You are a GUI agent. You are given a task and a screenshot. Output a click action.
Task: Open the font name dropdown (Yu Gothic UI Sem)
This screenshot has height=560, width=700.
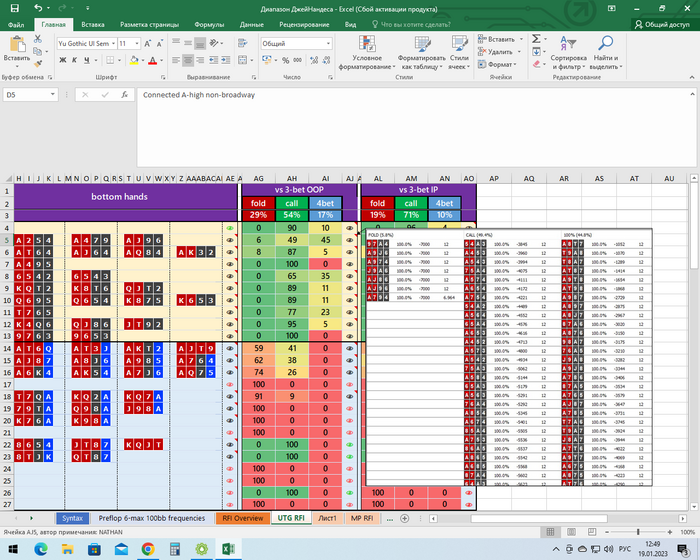(x=113, y=43)
